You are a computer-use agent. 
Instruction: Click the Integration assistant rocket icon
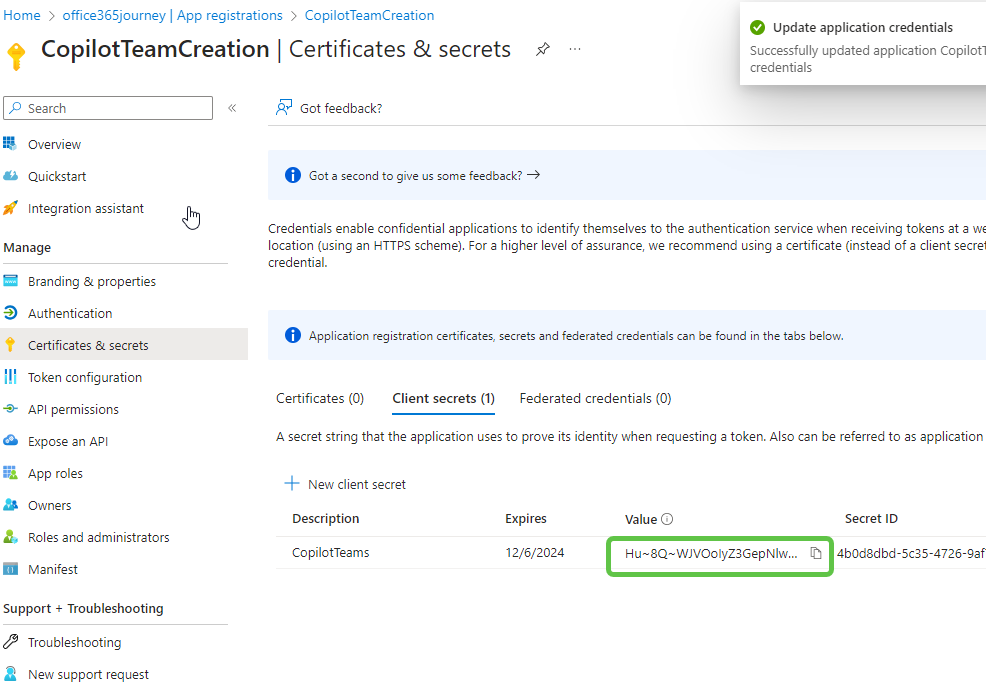[12, 208]
